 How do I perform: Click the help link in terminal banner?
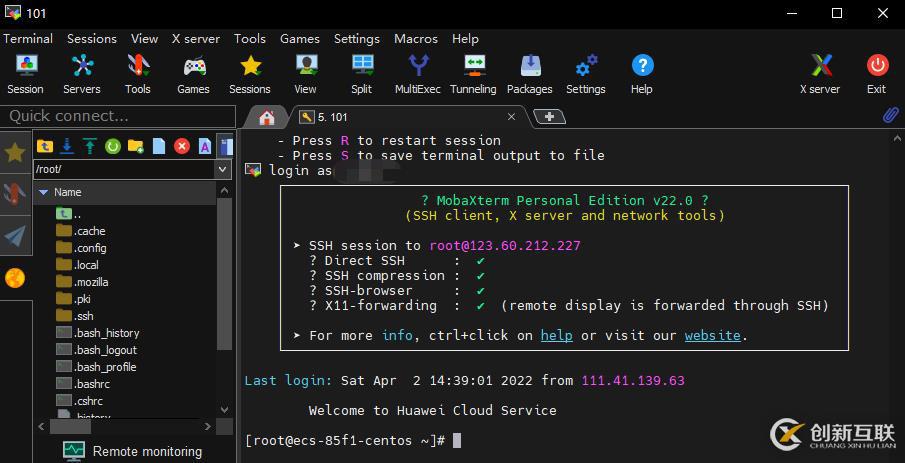click(x=556, y=335)
